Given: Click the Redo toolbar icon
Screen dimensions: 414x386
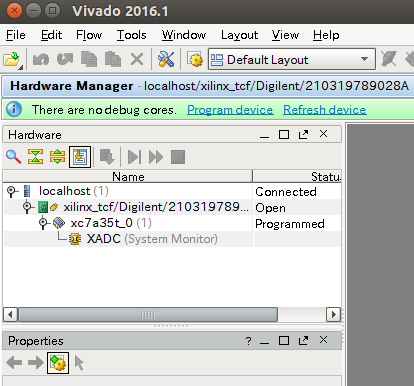Looking at the screenshot, I should (65, 60).
